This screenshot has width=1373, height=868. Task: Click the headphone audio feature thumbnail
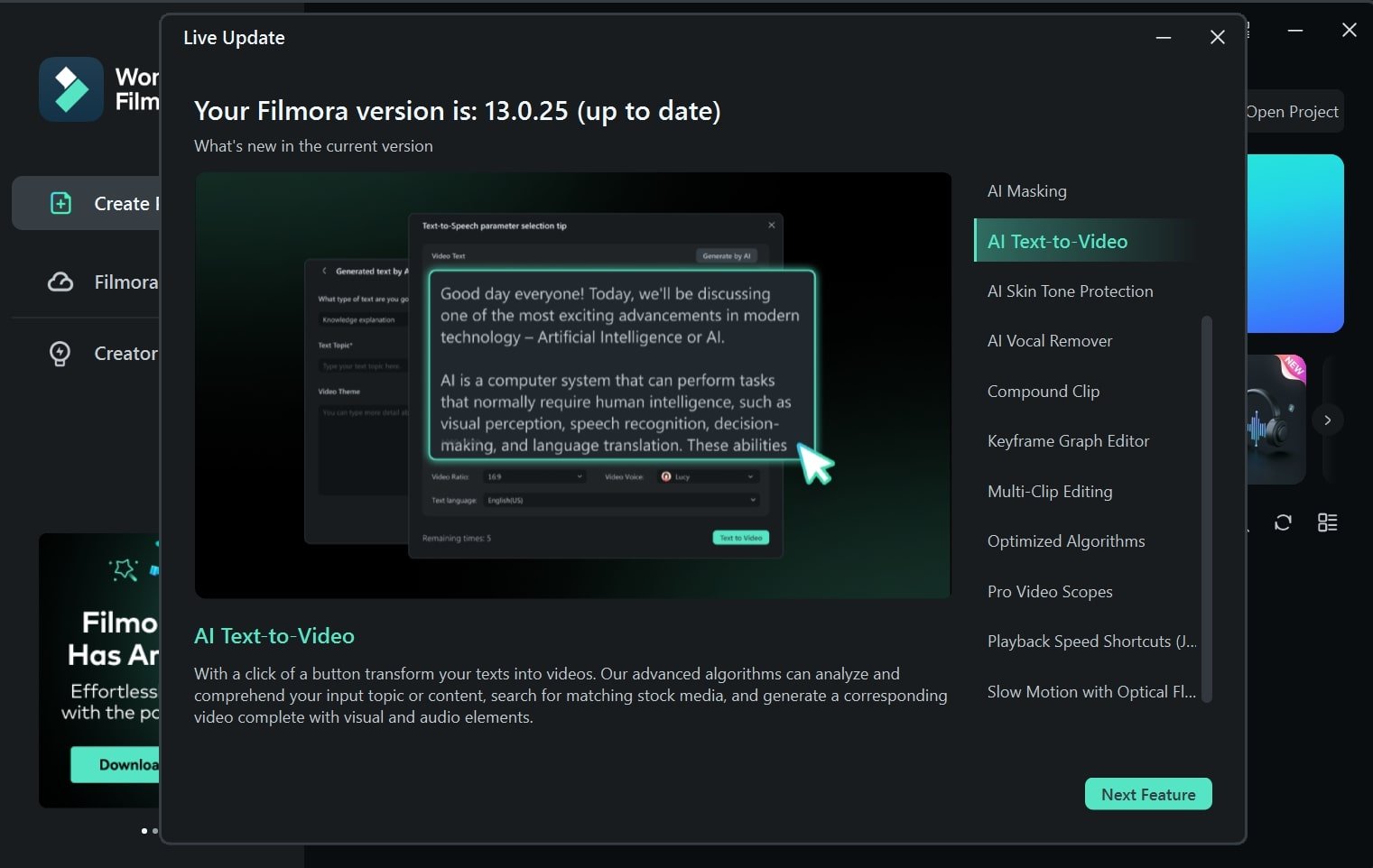(1276, 420)
